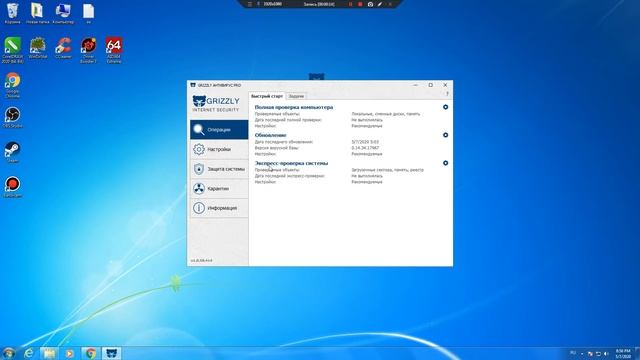This screenshot has width=640, height=360.
Task: Click the Обновление heading
Action: 271,135
